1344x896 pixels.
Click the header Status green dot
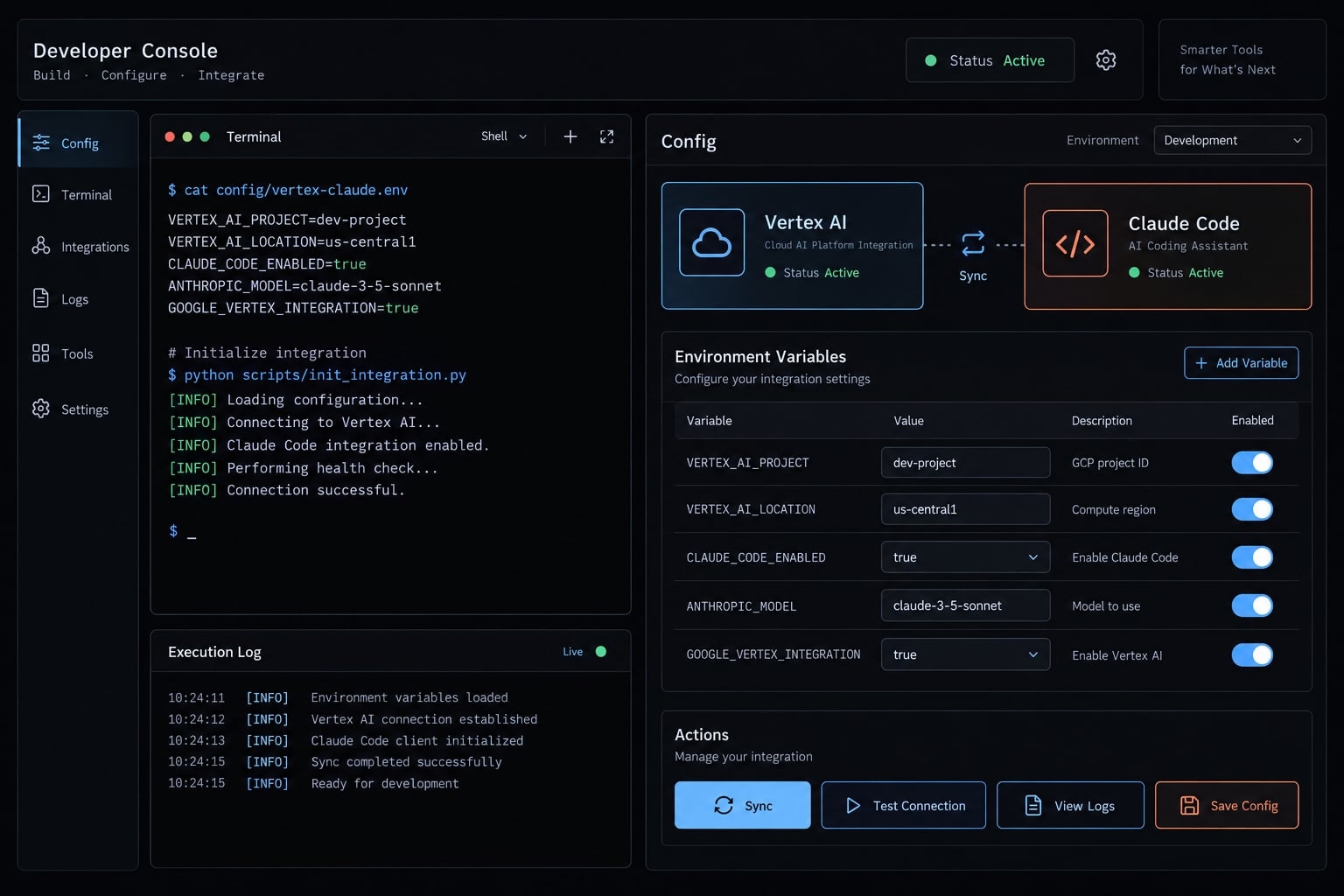(x=931, y=60)
